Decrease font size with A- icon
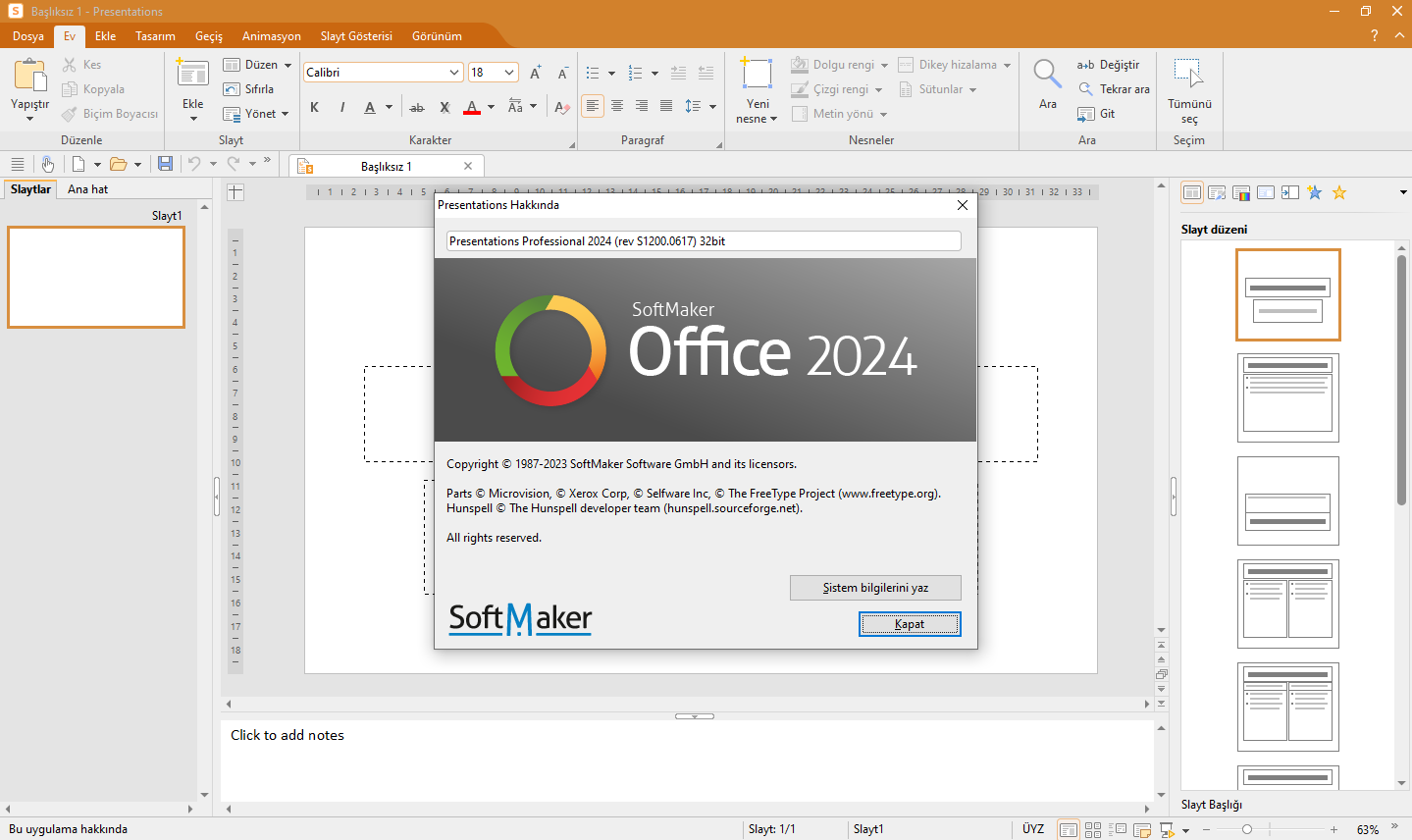Image resolution: width=1412 pixels, height=840 pixels. (x=562, y=73)
